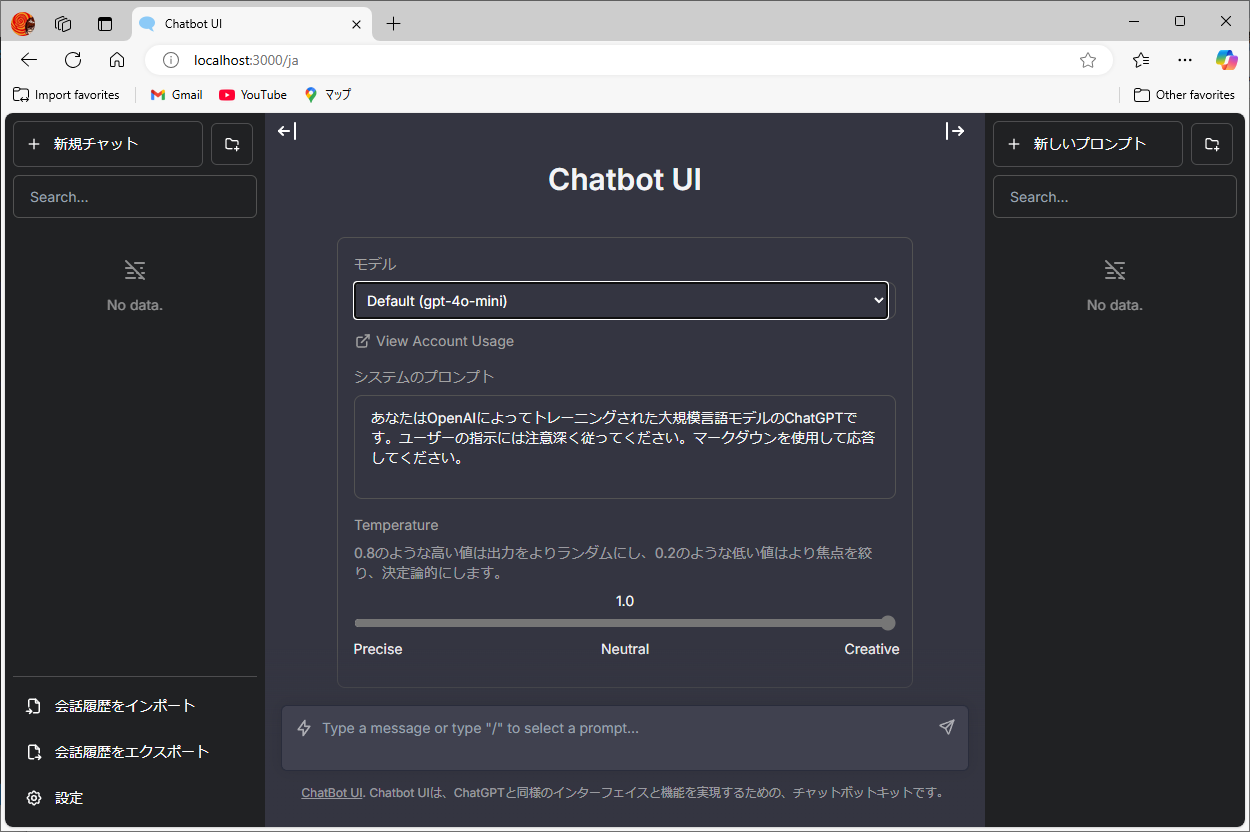Focus the right sidebar Search field
The height and width of the screenshot is (832, 1250).
click(x=1115, y=197)
